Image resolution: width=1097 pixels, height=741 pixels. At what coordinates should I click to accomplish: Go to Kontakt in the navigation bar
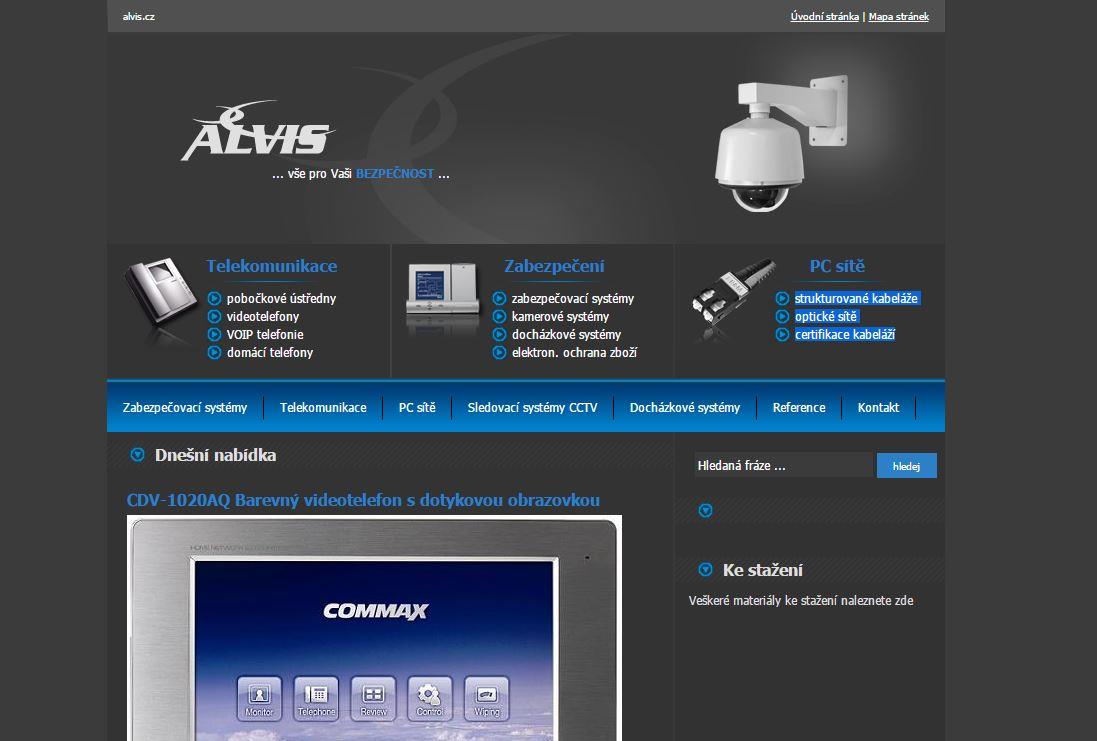pos(878,408)
